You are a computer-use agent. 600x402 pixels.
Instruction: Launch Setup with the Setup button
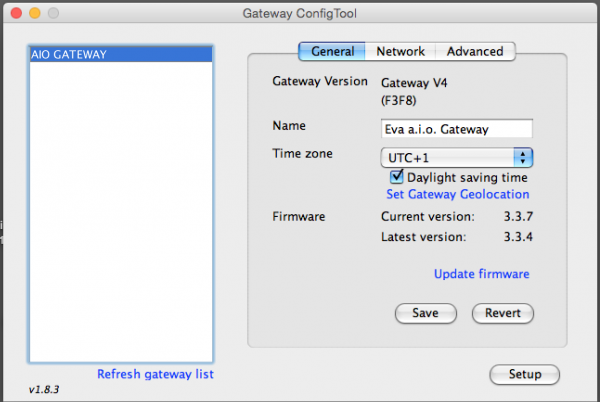click(x=525, y=374)
